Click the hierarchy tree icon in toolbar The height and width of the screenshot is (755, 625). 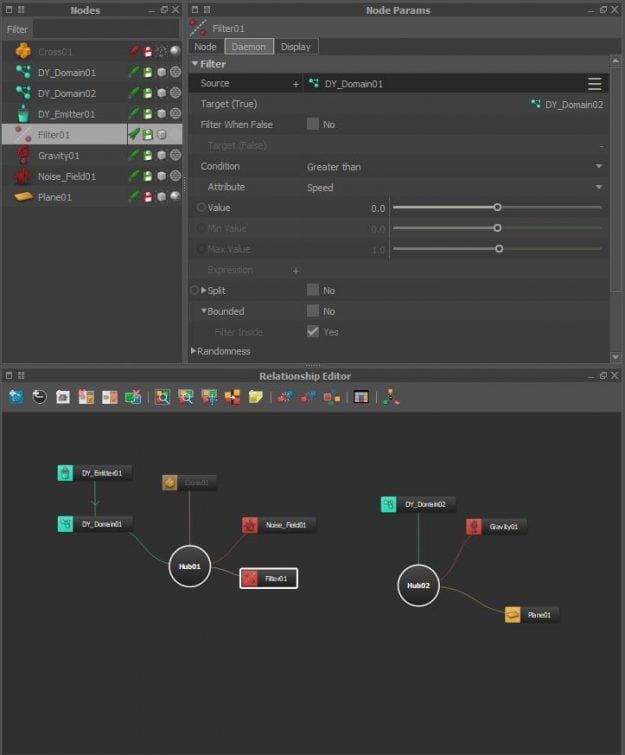tap(391, 397)
